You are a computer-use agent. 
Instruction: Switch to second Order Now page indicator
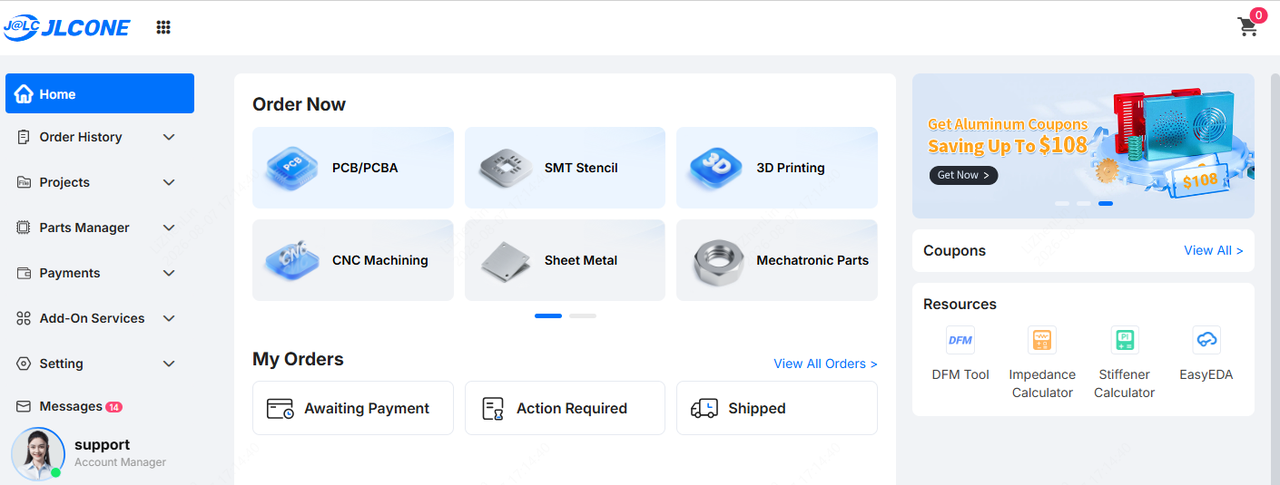[x=583, y=316]
